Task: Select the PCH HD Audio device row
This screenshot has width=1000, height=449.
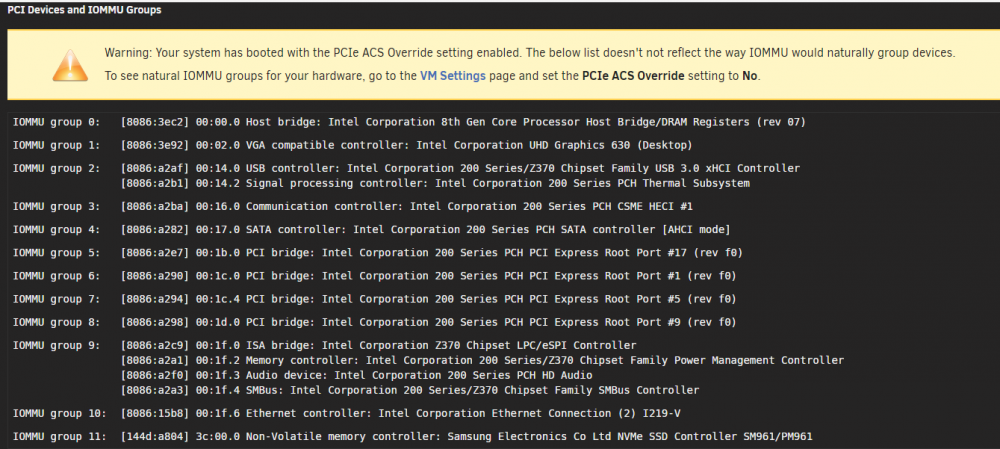Action: click(x=357, y=375)
